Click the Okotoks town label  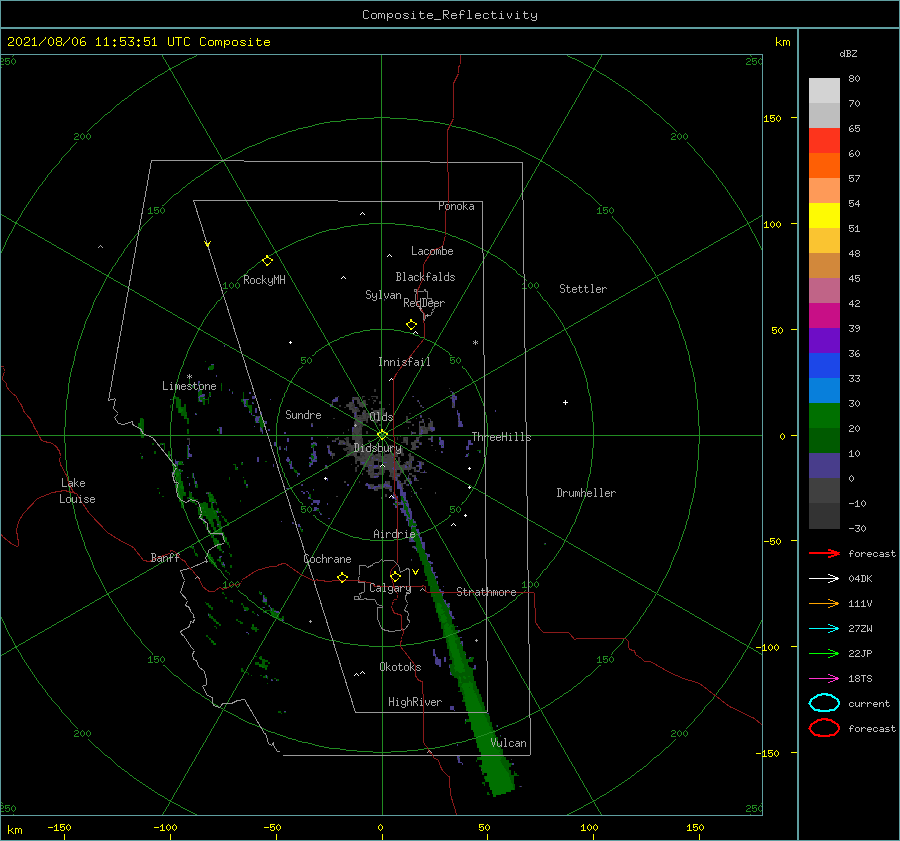pos(400,666)
